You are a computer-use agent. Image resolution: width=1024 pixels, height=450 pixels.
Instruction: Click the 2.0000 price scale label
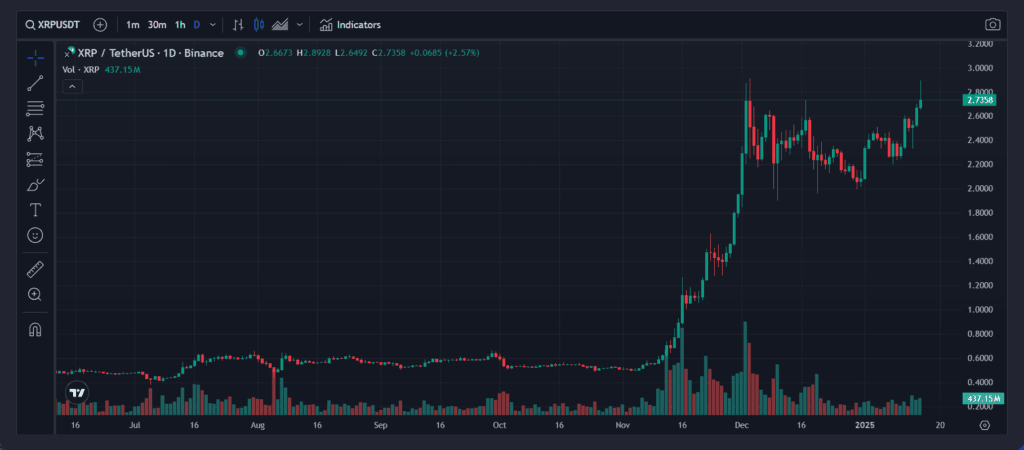click(x=979, y=189)
